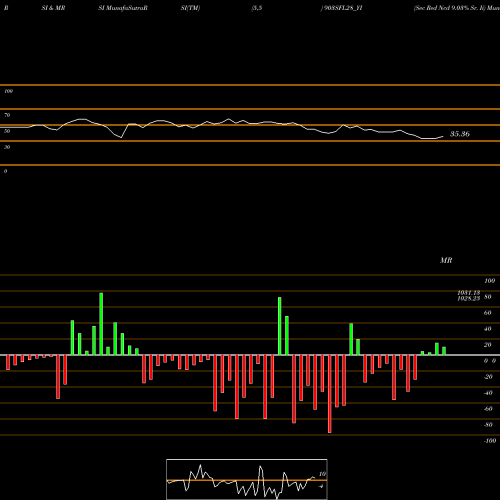Viewport: 500px width, 500px height.
Task: Click the 40 label on MR axis
Action: click(x=488, y=329)
